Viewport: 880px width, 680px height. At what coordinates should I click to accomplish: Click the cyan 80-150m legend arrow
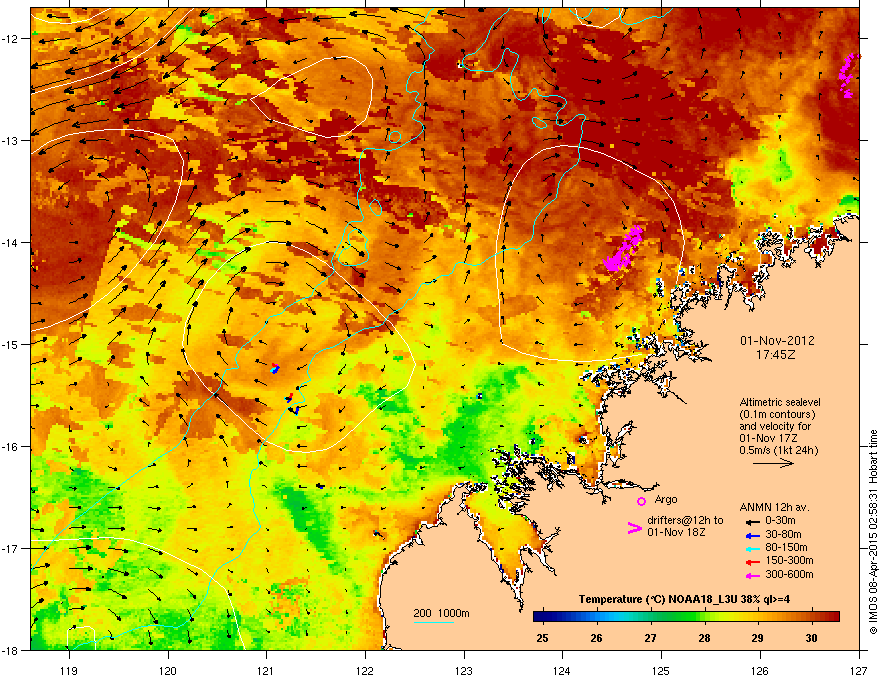coord(753,549)
